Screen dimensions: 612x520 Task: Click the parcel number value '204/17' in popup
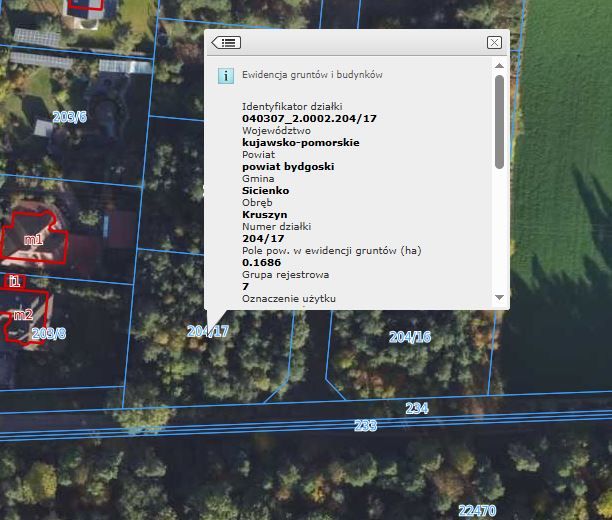[x=263, y=239]
